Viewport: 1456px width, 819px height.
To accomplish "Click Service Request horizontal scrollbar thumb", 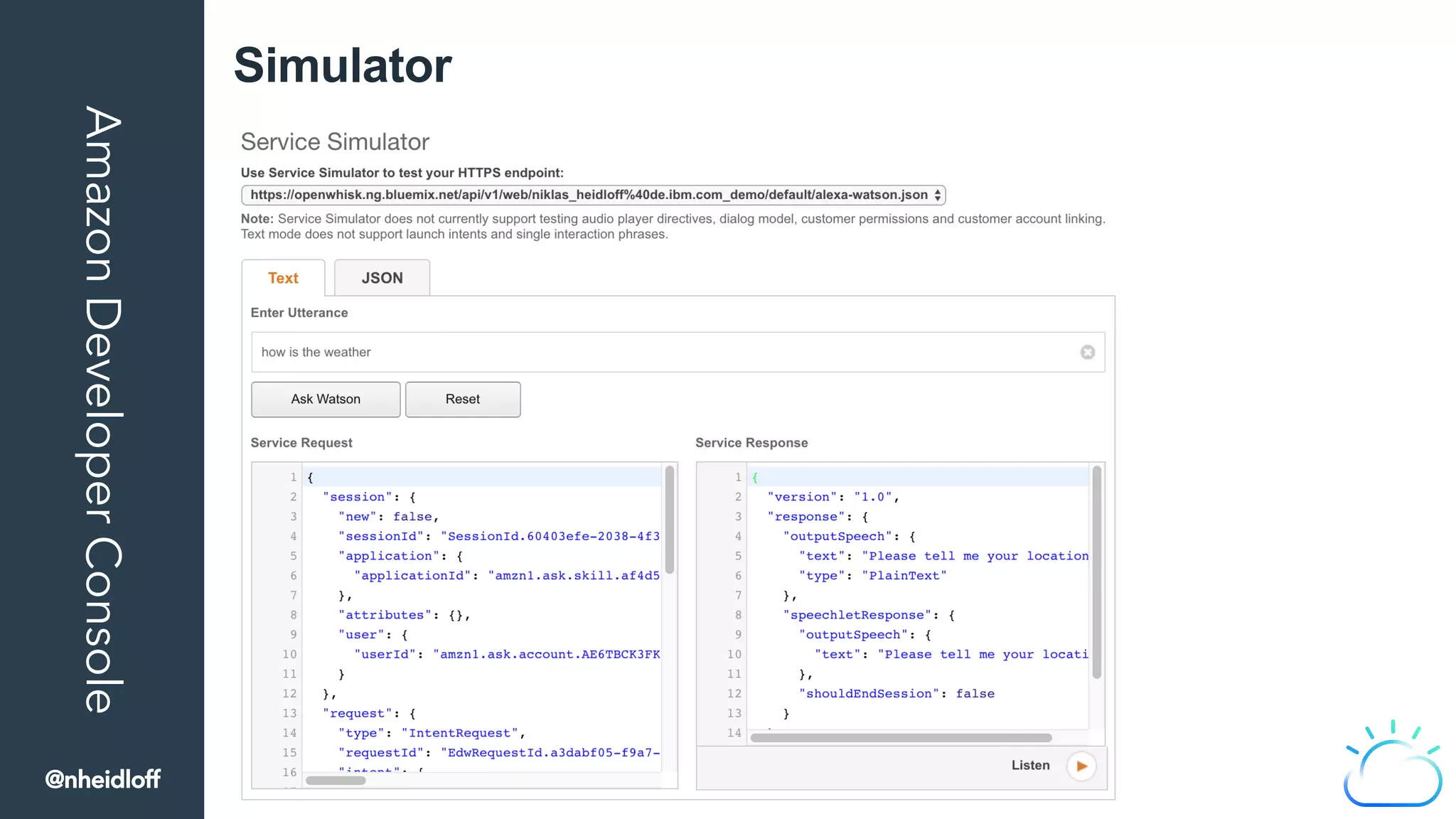I will [336, 781].
